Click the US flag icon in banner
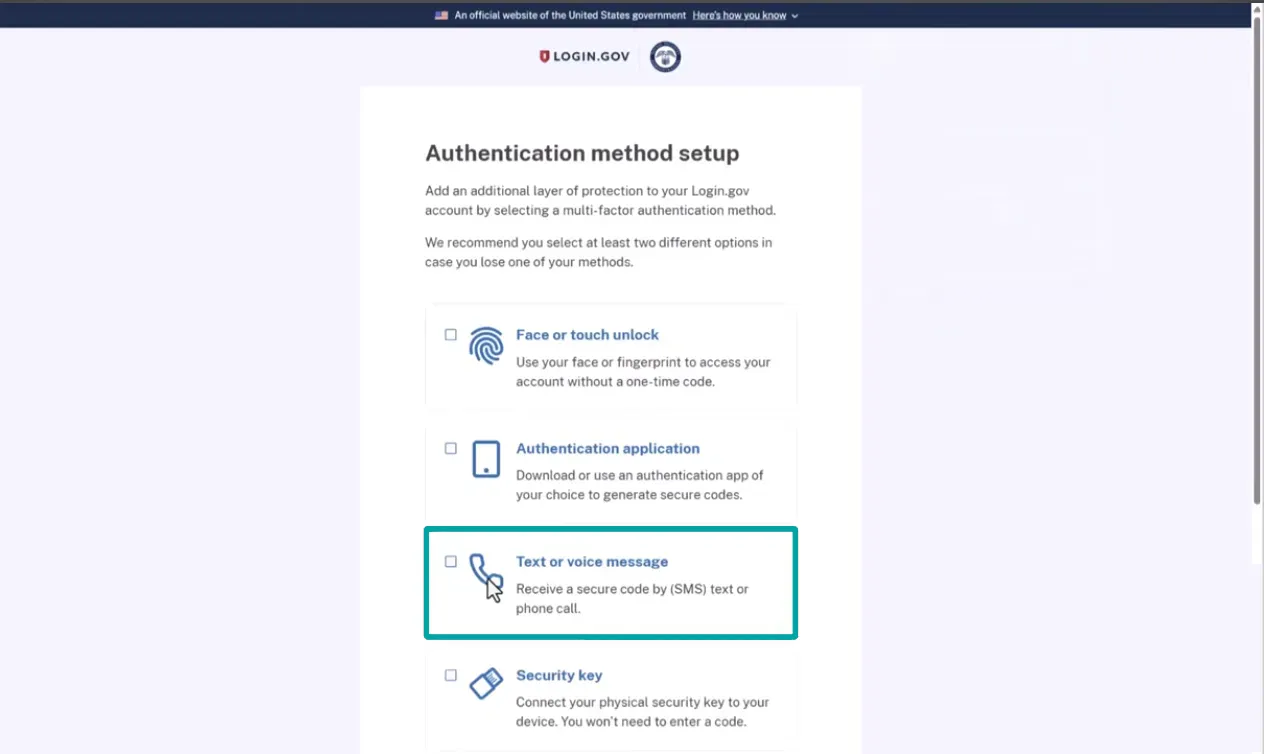 click(441, 15)
